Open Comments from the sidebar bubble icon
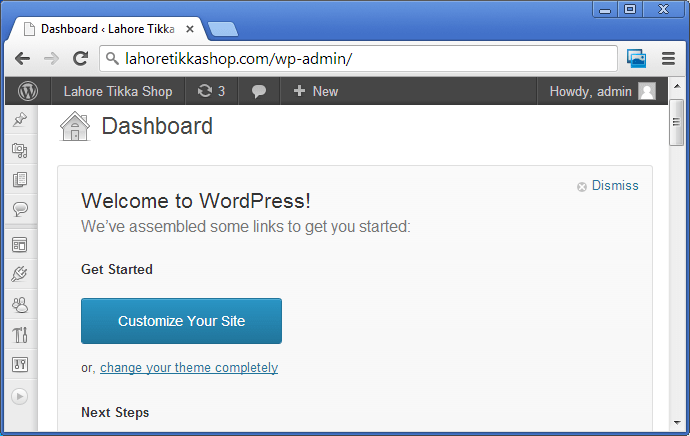Image resolution: width=690 pixels, height=436 pixels. click(20, 209)
